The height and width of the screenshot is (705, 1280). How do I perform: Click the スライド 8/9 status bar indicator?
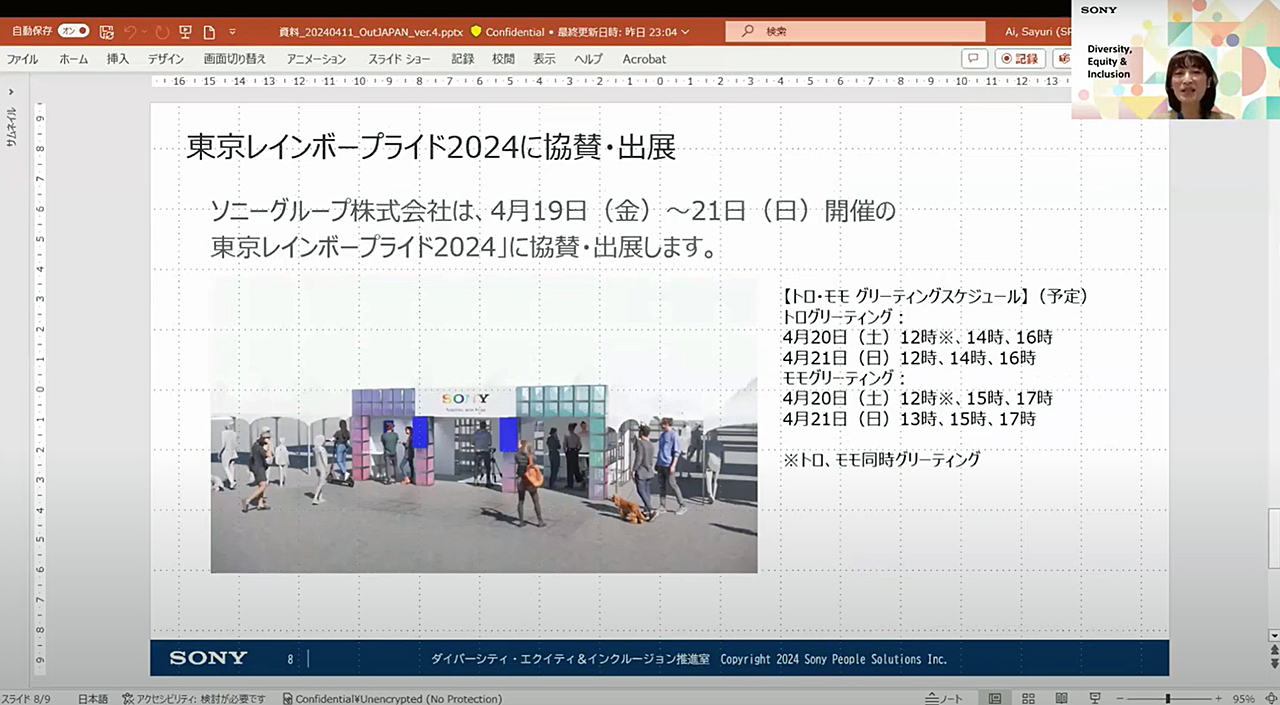click(x=27, y=698)
